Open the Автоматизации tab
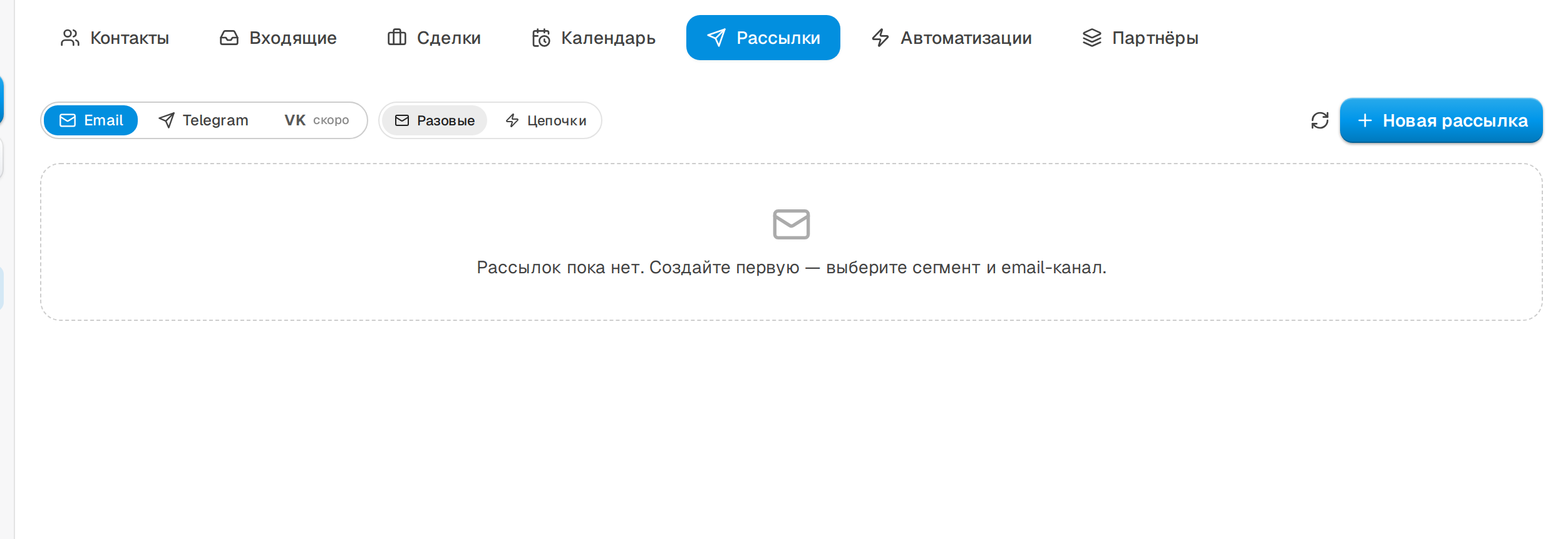Viewport: 1568px width, 539px height. point(951,38)
